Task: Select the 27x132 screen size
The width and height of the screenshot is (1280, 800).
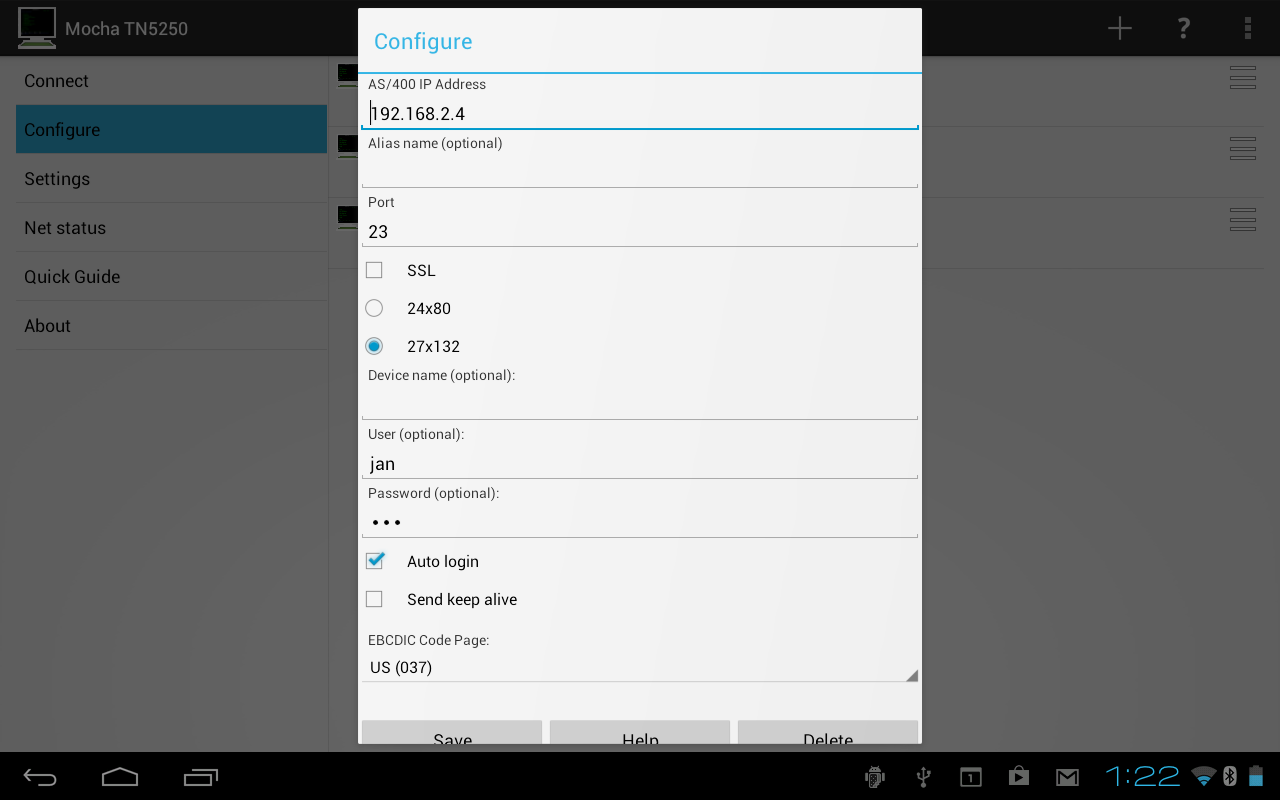Action: point(374,346)
